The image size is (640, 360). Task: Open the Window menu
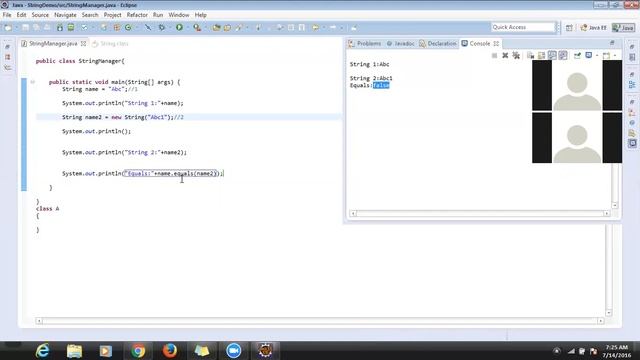coord(179,15)
